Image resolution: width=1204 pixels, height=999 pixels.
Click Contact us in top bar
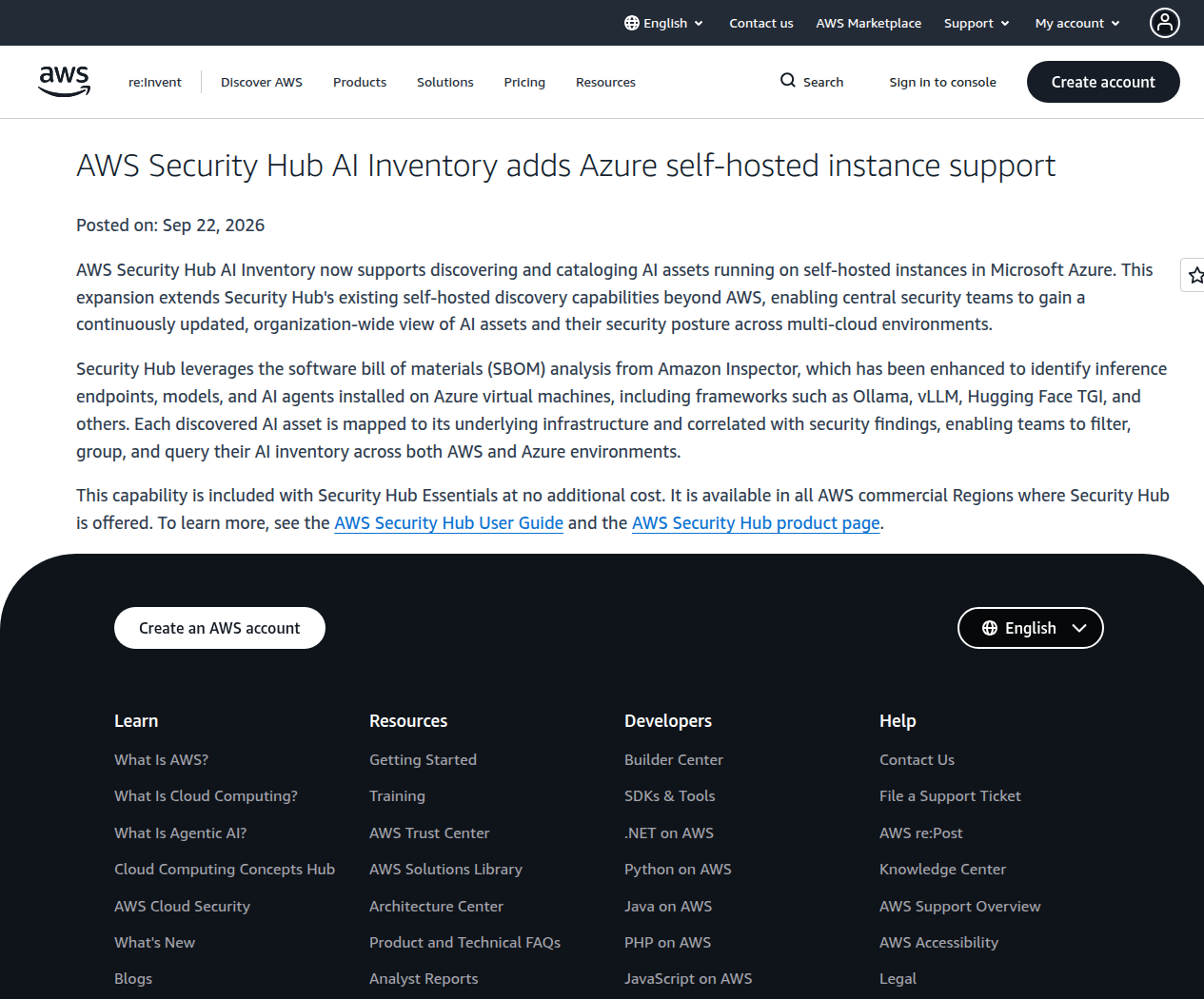tap(761, 23)
